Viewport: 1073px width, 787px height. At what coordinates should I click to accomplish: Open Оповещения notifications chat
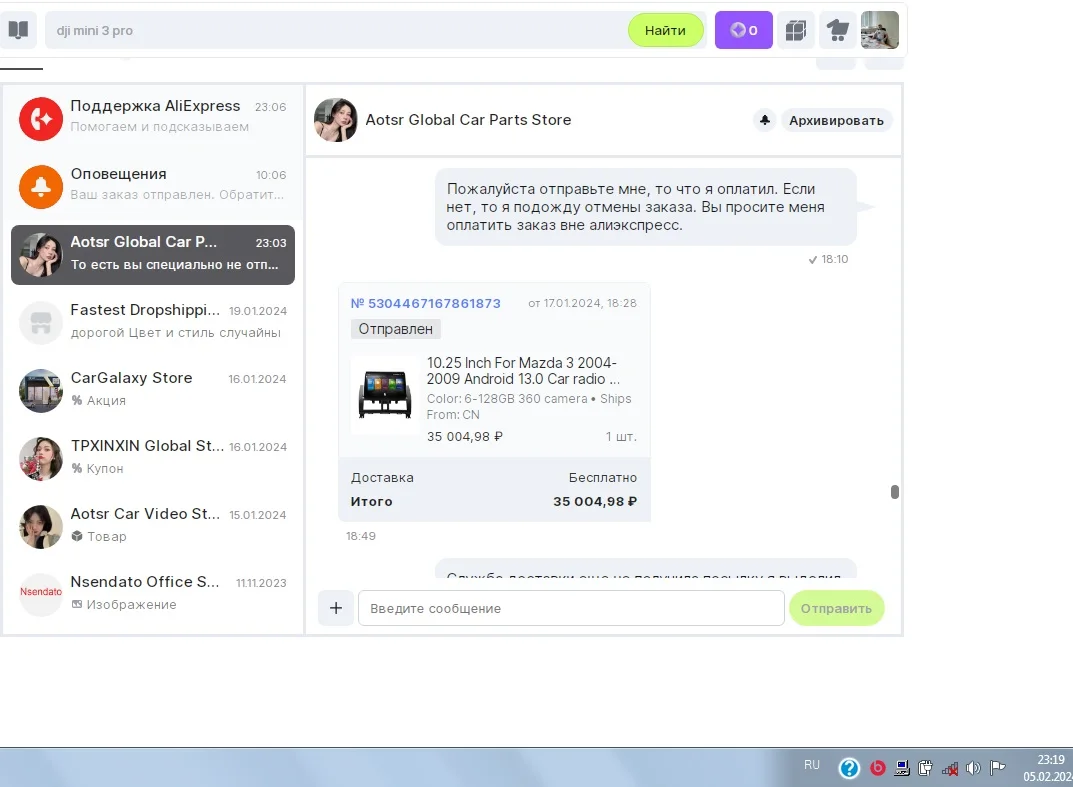[153, 185]
